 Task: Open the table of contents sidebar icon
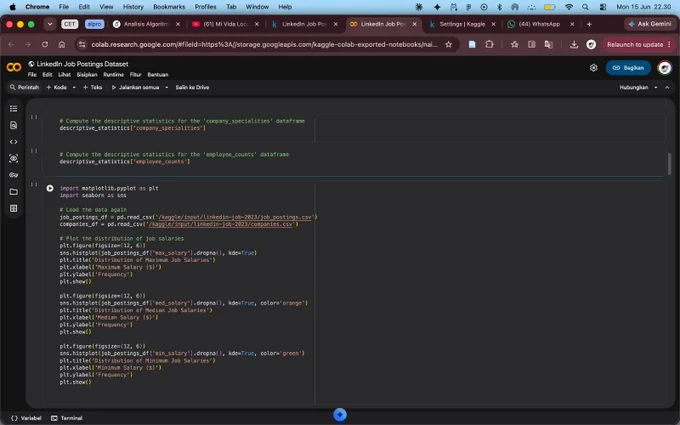13,108
